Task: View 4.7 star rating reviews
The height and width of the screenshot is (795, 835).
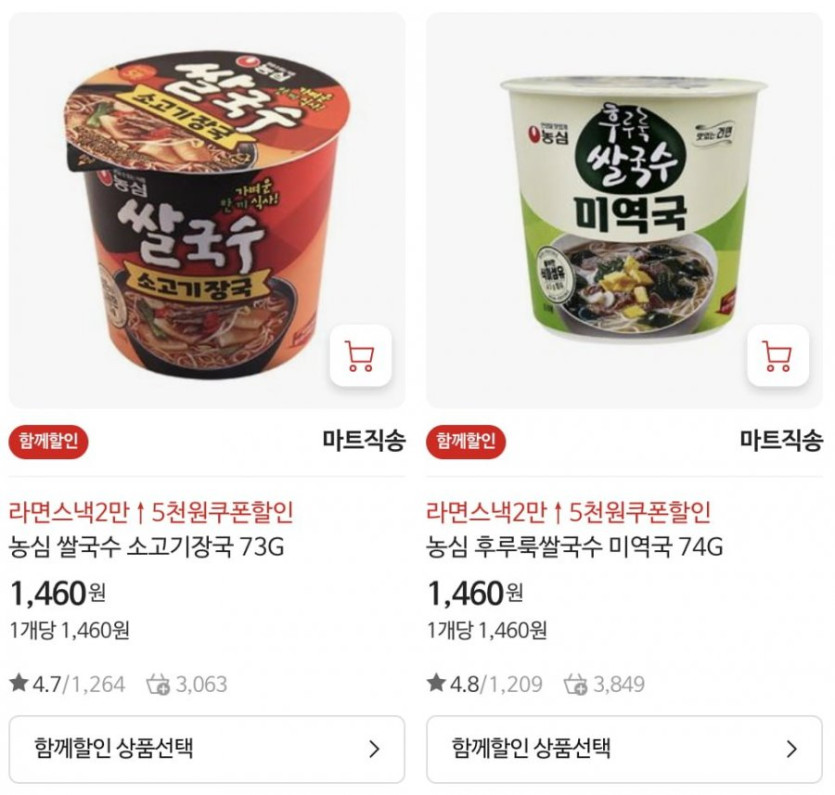Action: pos(68,684)
